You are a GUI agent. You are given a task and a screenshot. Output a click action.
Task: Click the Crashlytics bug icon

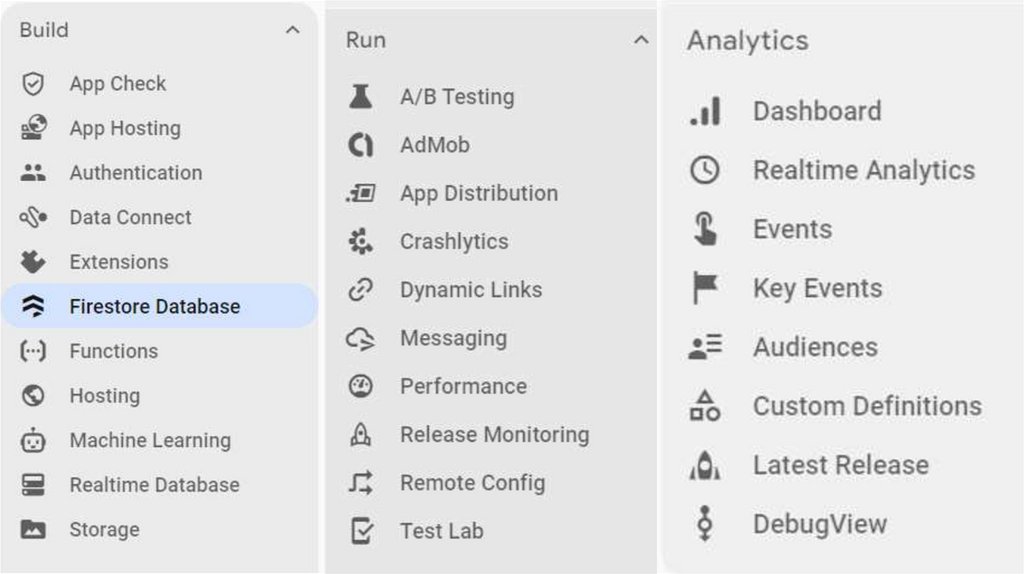pyautogui.click(x=360, y=241)
